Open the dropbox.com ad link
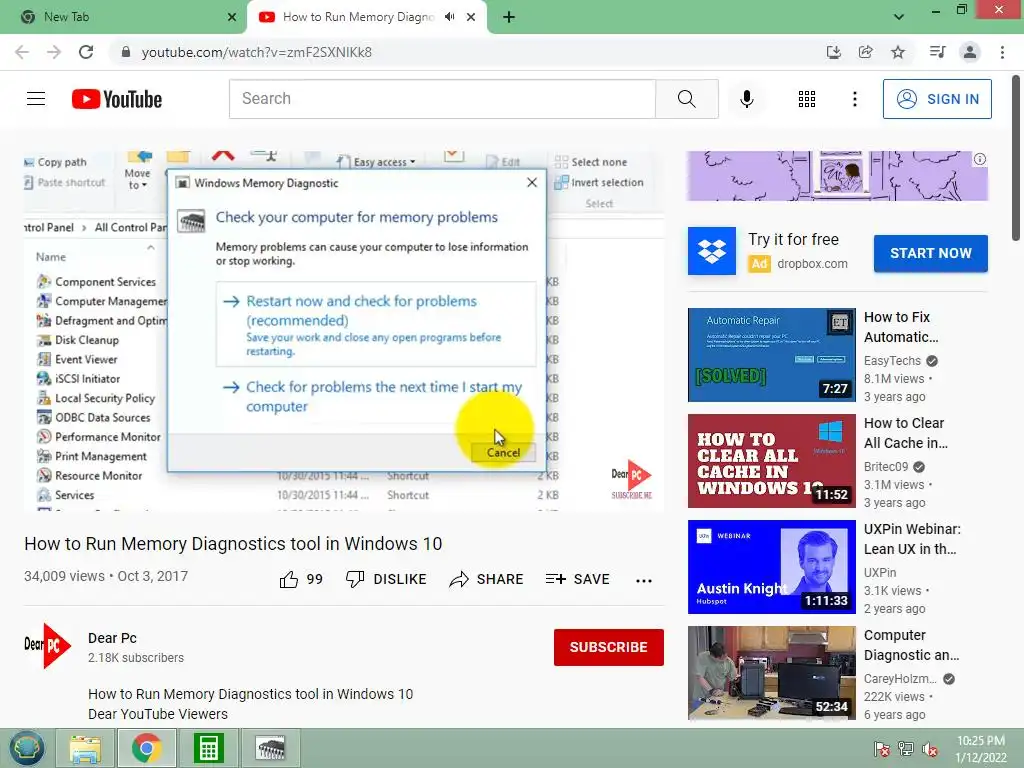 [x=812, y=264]
